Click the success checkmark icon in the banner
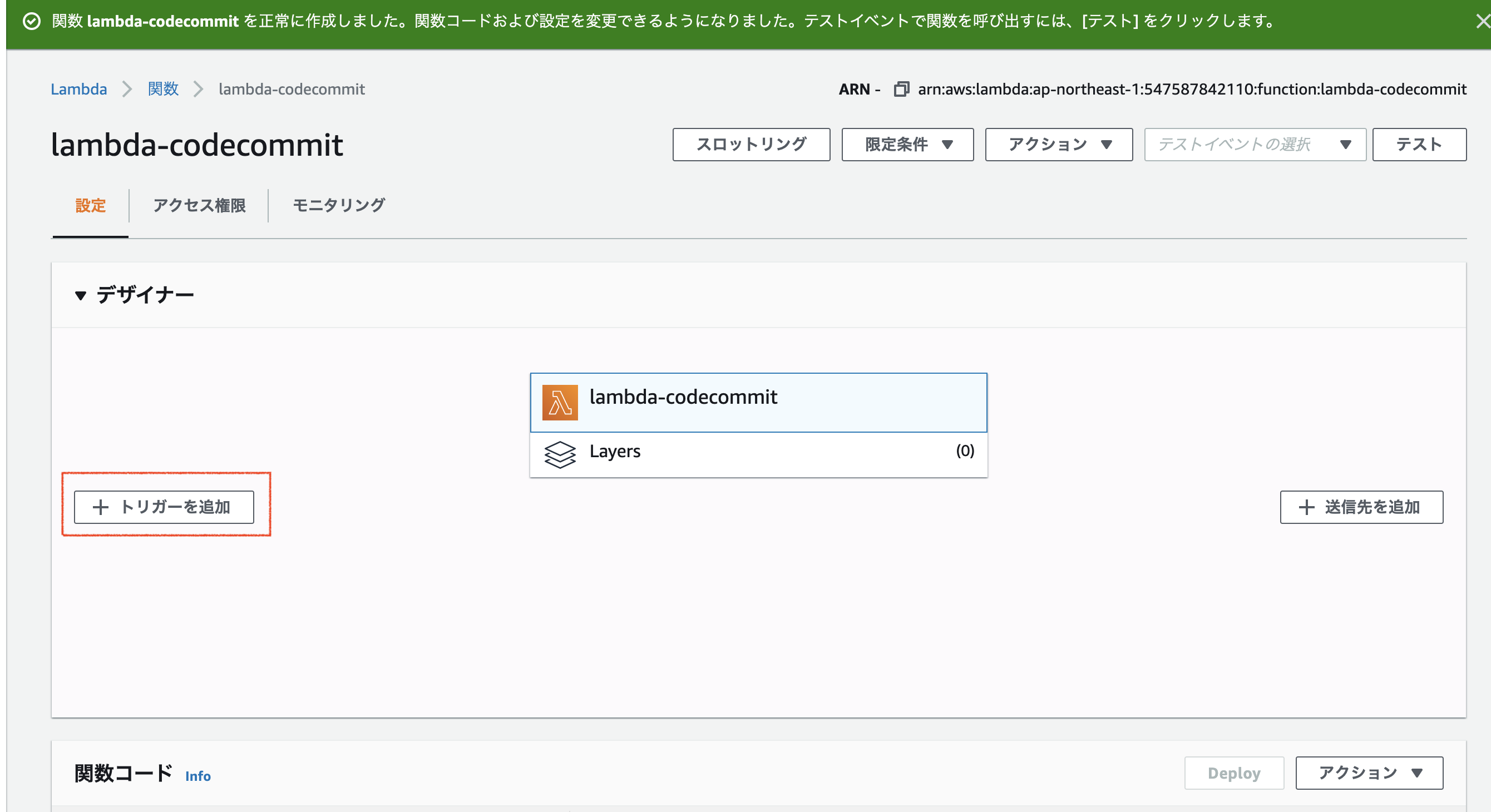 click(31, 22)
